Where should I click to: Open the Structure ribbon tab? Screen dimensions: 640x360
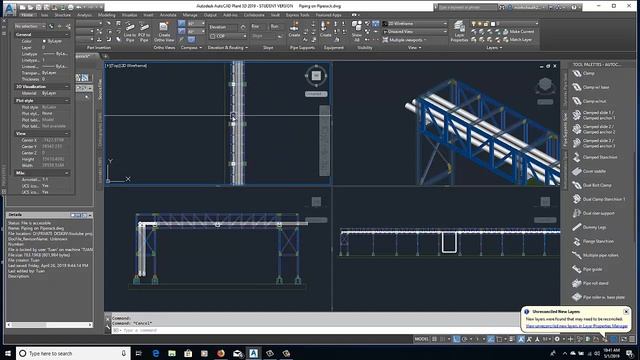point(62,15)
